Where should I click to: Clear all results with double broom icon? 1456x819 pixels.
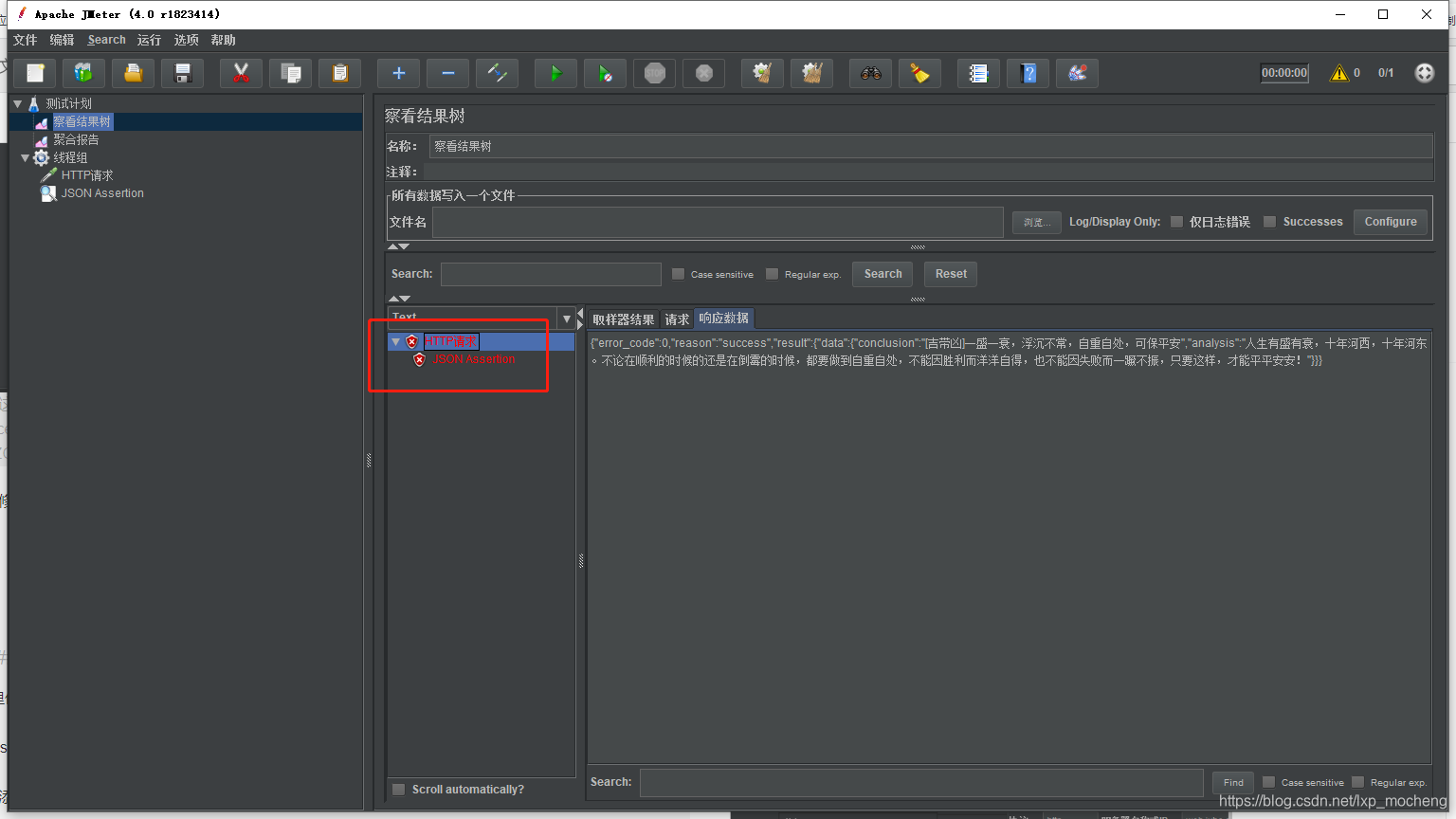pyautogui.click(x=811, y=73)
